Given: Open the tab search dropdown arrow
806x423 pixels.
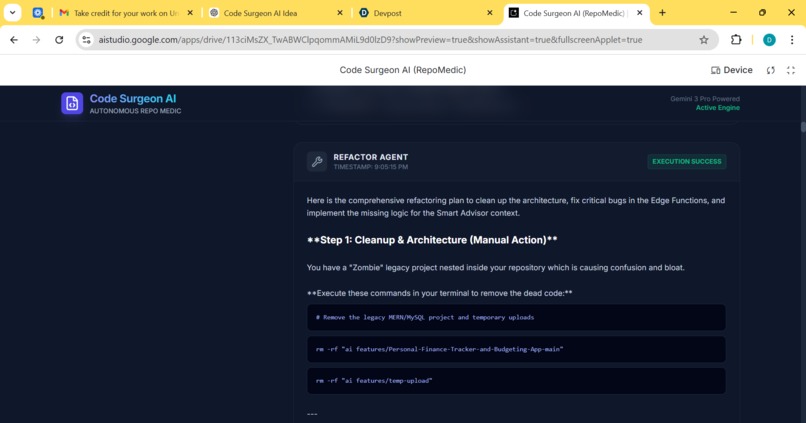Looking at the screenshot, I should pyautogui.click(x=12, y=13).
